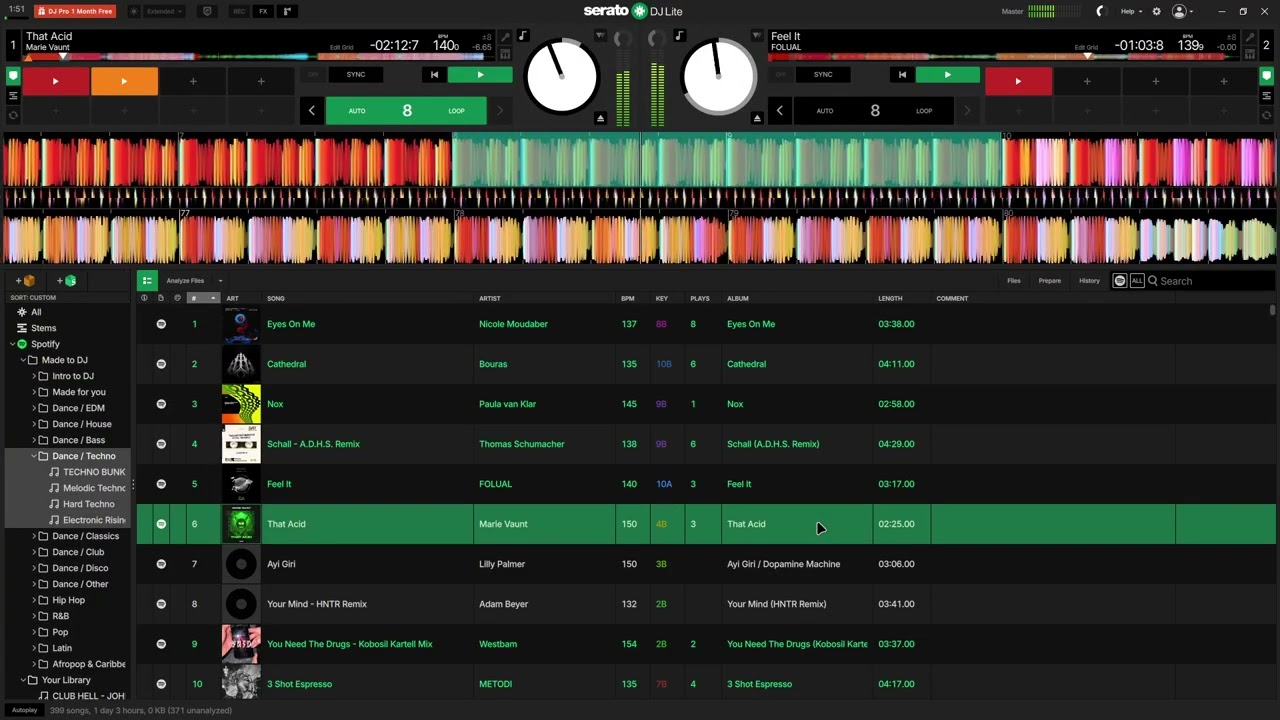This screenshot has width=1280, height=720.
Task: Click the shield icon in the top toolbar
Action: pyautogui.click(x=207, y=11)
